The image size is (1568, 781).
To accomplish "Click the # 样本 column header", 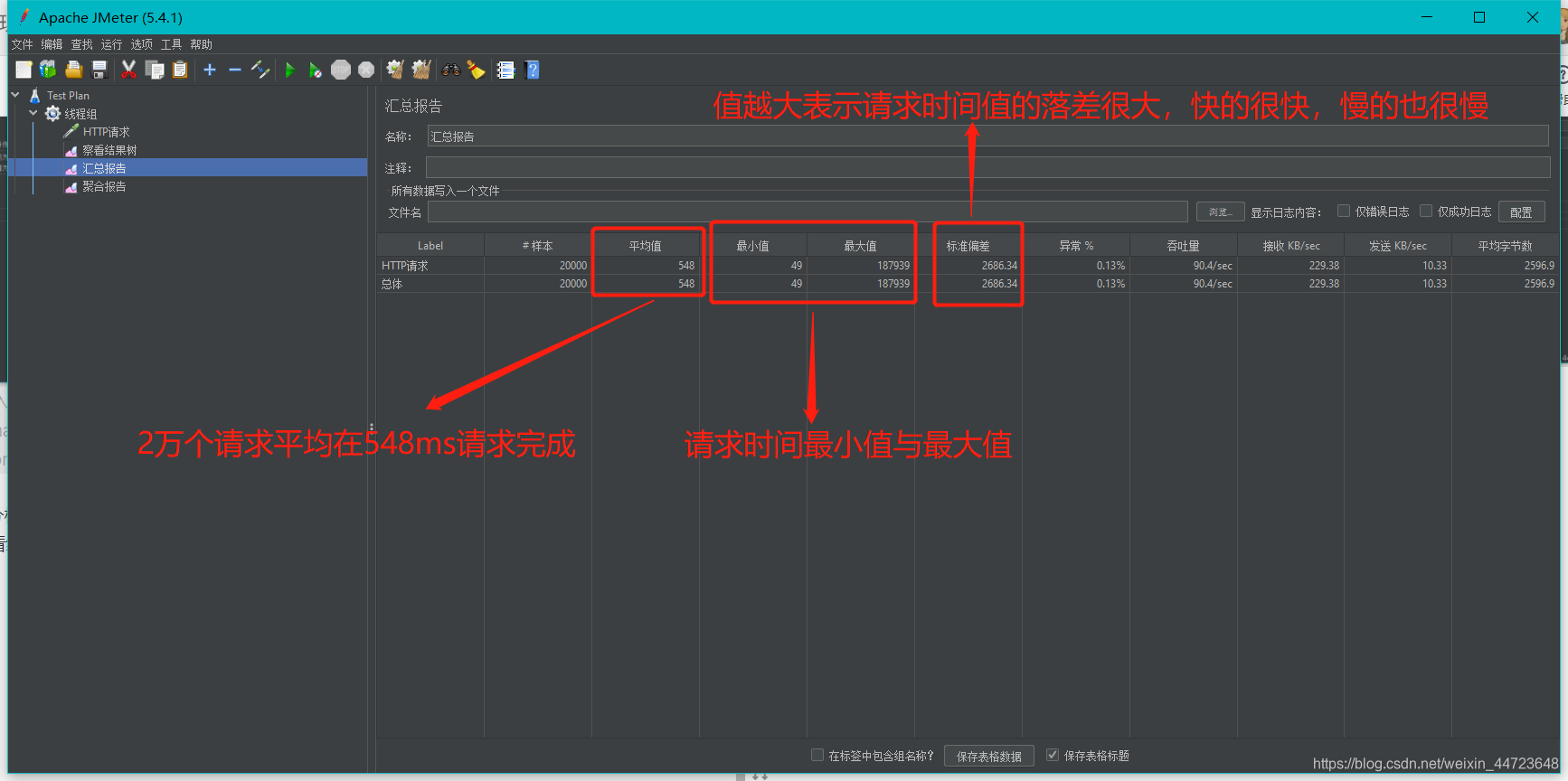I will coord(537,246).
